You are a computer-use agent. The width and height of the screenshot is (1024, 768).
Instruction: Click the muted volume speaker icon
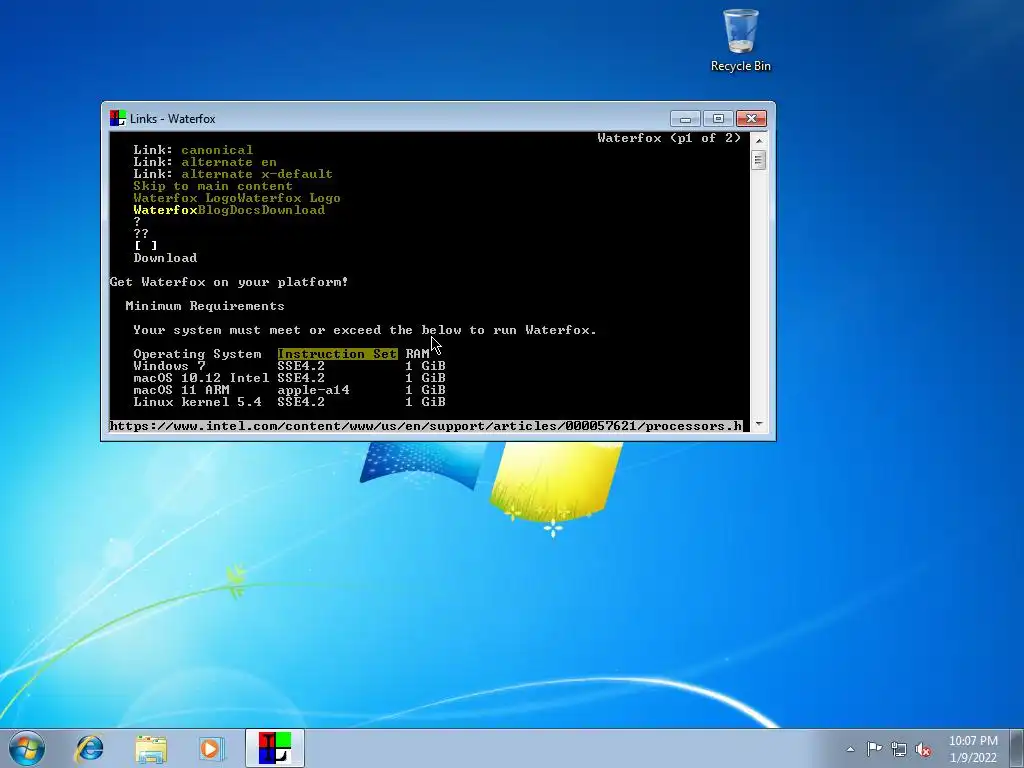click(x=923, y=749)
